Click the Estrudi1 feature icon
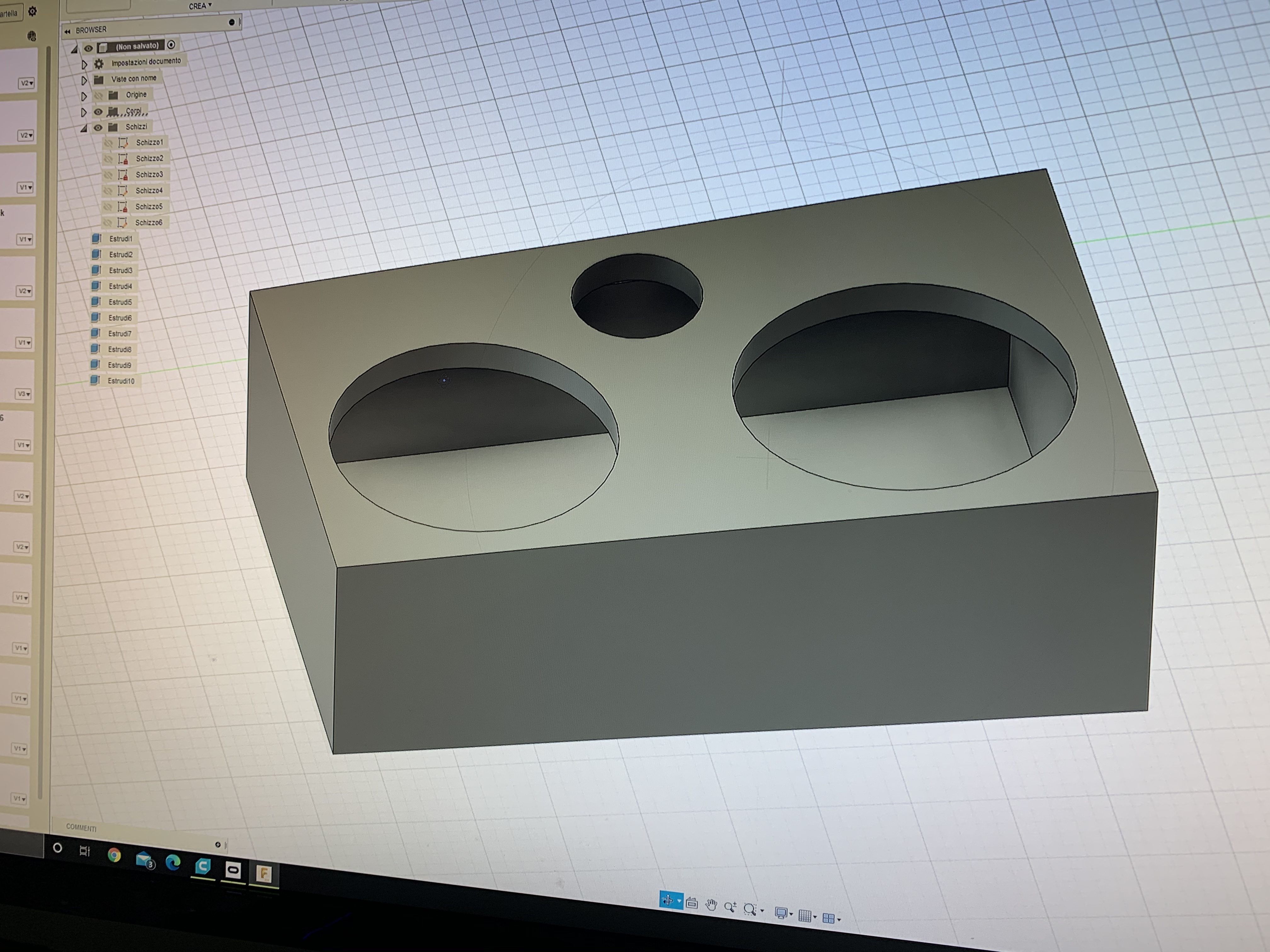 [x=96, y=238]
